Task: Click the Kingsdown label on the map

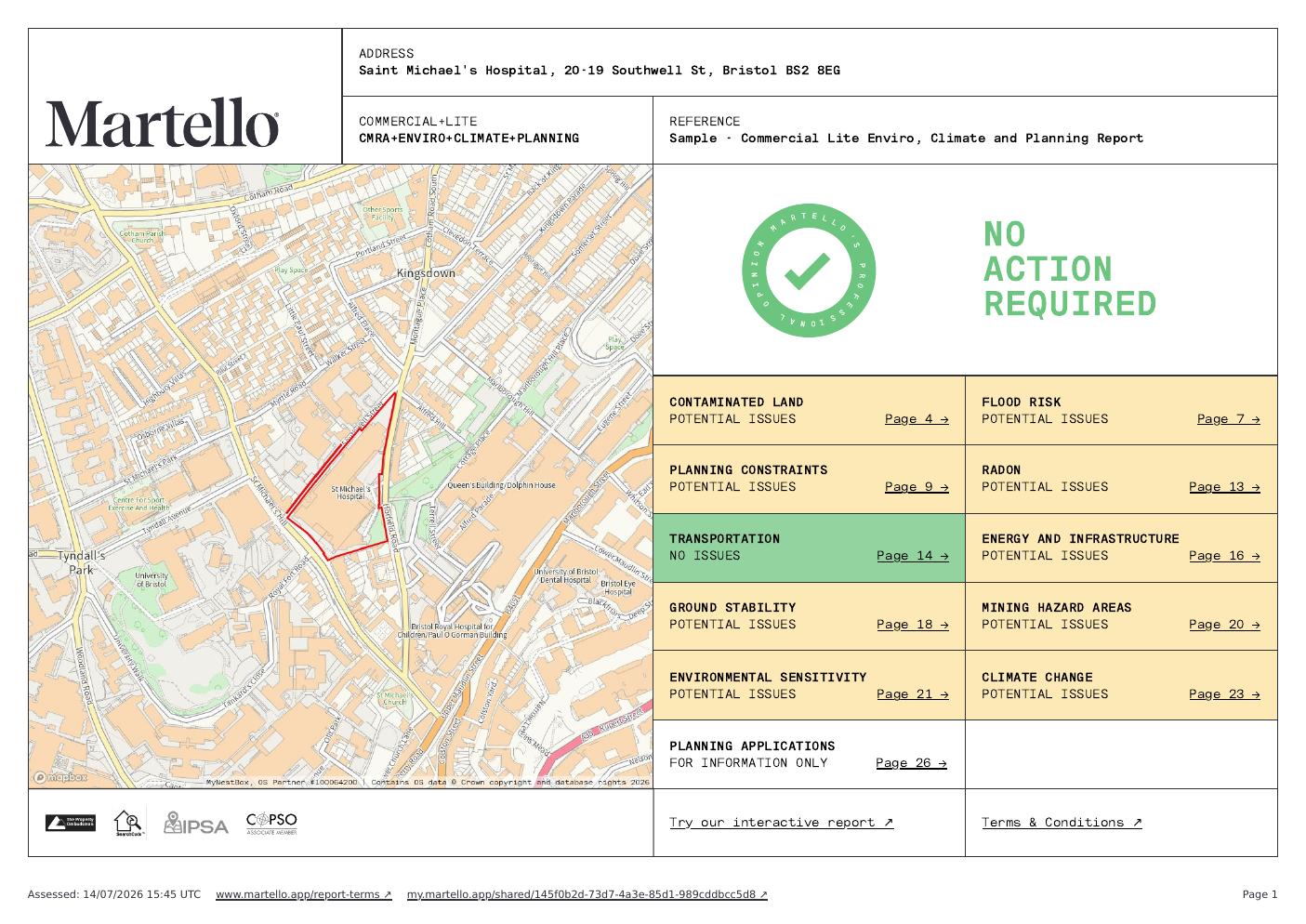Action: tap(426, 273)
